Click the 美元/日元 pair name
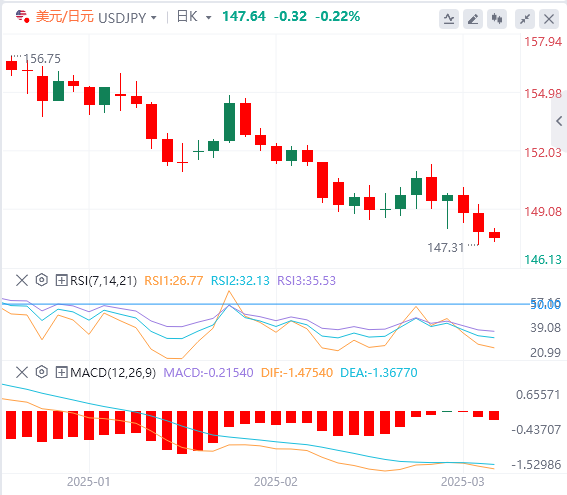 65,17
